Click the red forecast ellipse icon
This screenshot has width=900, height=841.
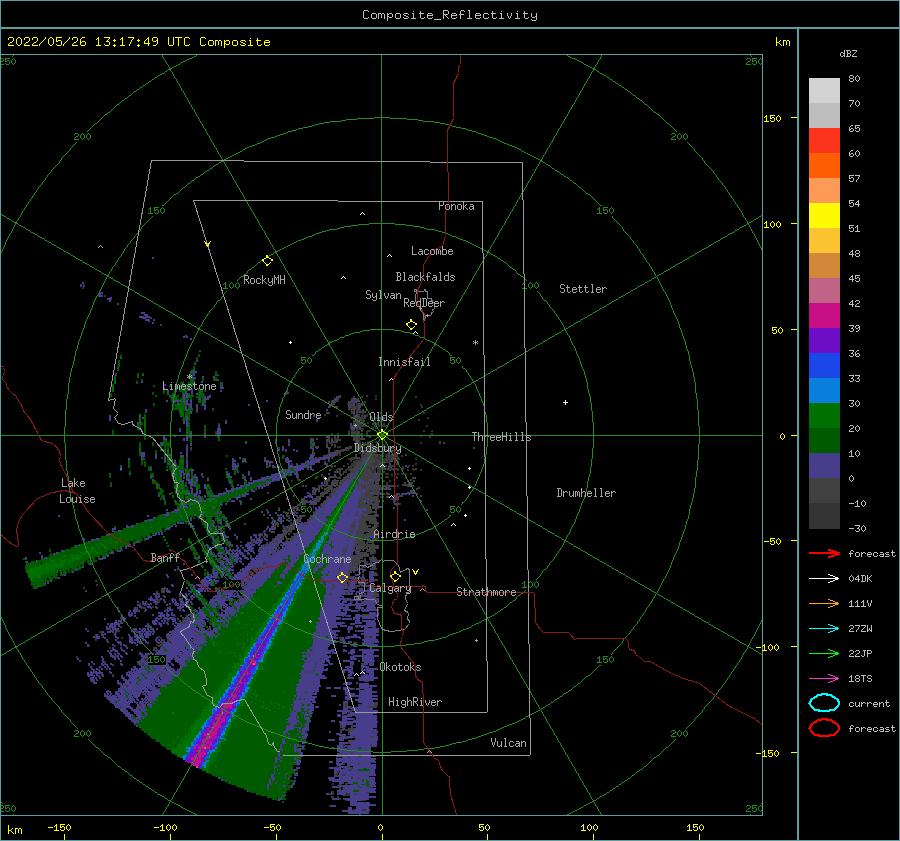824,728
